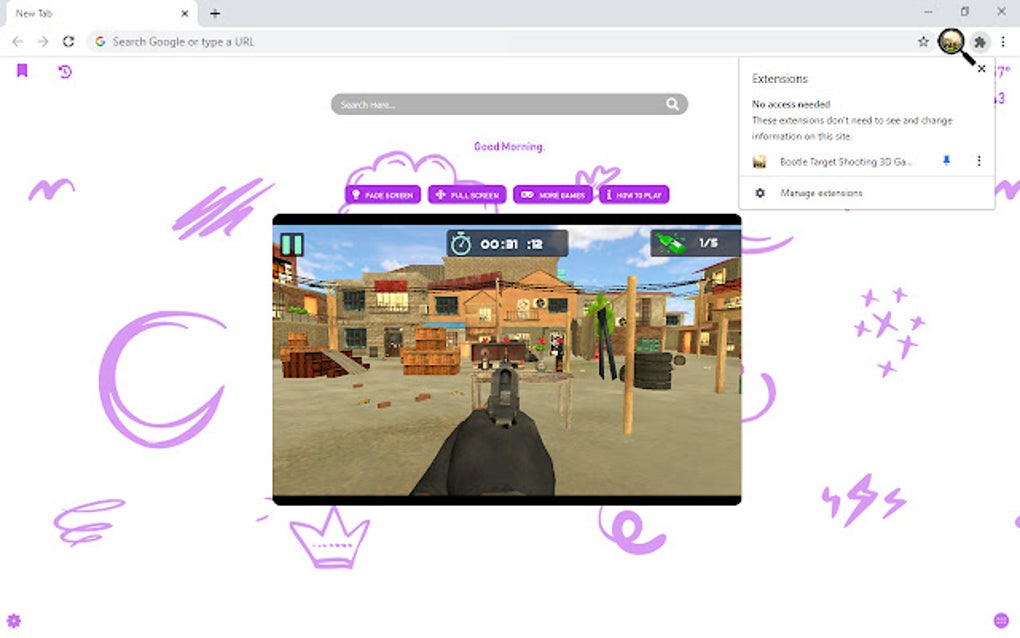Viewport: 1020px width, 638px height.
Task: Click Bottle Target Shooting 3D Game extension entry
Action: pyautogui.click(x=845, y=161)
